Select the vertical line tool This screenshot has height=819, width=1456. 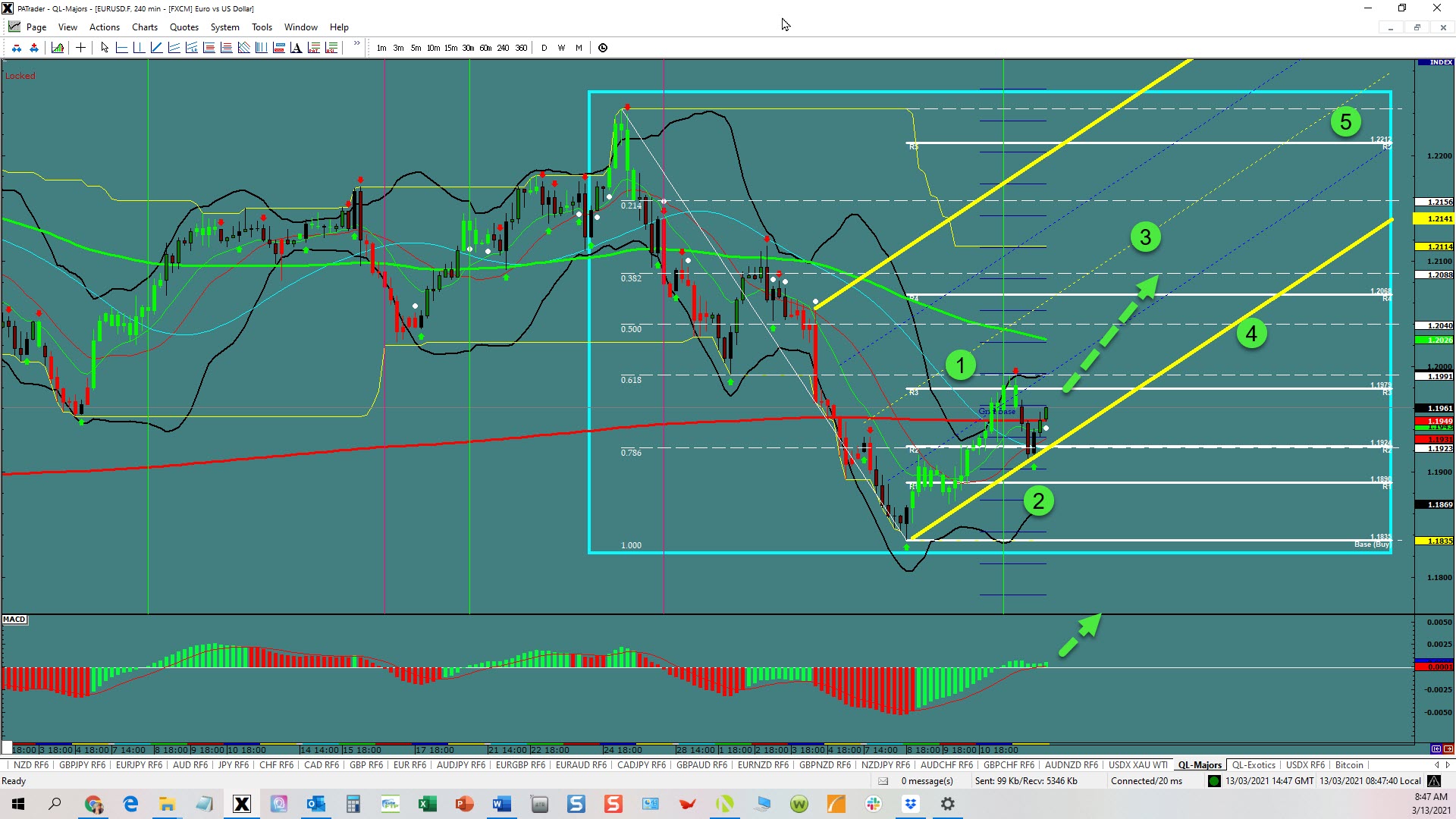click(139, 48)
